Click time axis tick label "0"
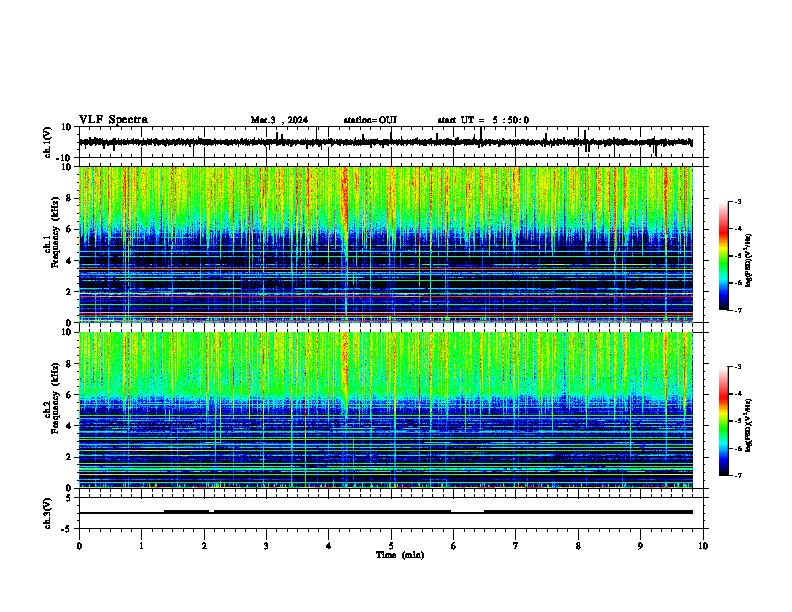The height and width of the screenshot is (612, 792). click(79, 546)
